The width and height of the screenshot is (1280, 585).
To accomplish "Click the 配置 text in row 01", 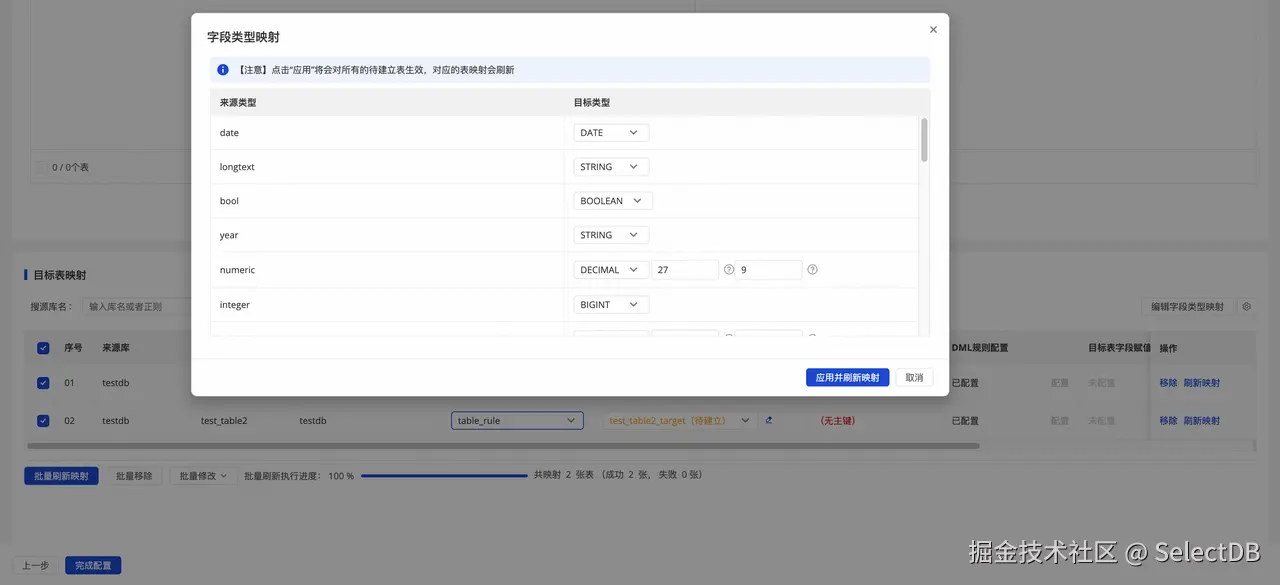I will 1060,383.
